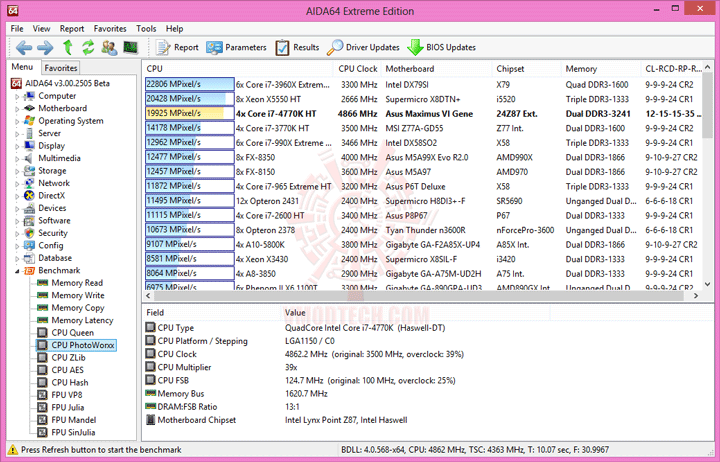Expand the Network tree node
The width and height of the screenshot is (720, 462).
tap(17, 184)
